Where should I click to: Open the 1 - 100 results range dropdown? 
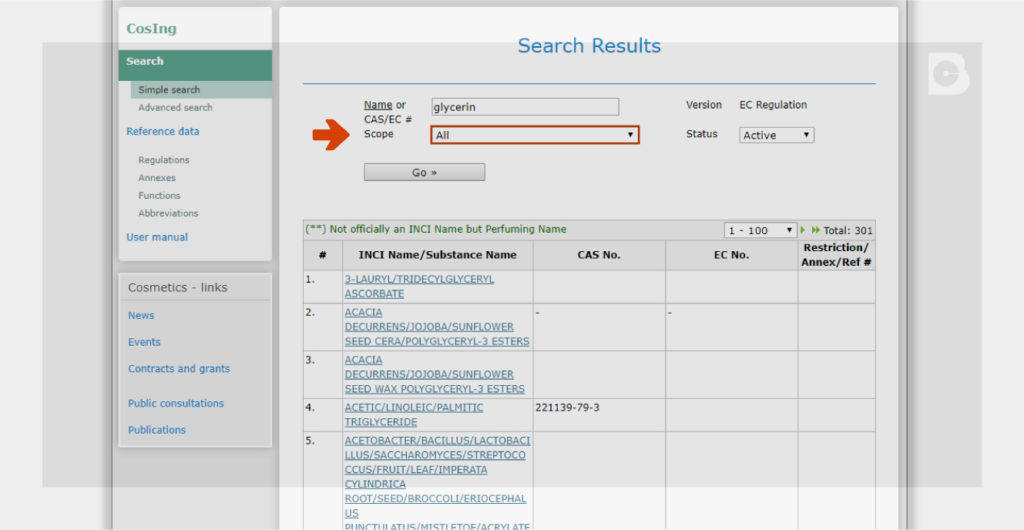coord(760,230)
